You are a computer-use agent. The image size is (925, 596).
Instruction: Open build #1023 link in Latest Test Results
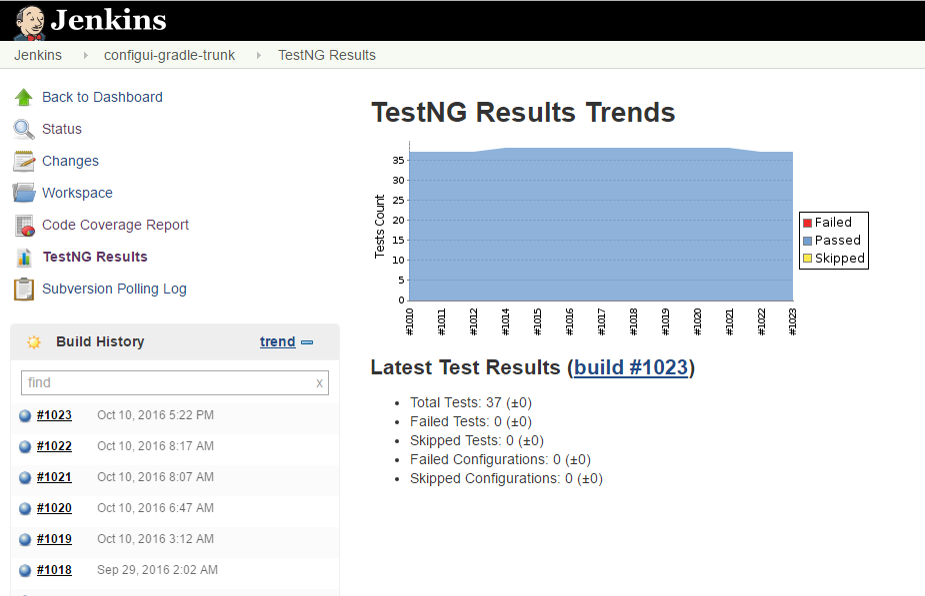(x=631, y=368)
